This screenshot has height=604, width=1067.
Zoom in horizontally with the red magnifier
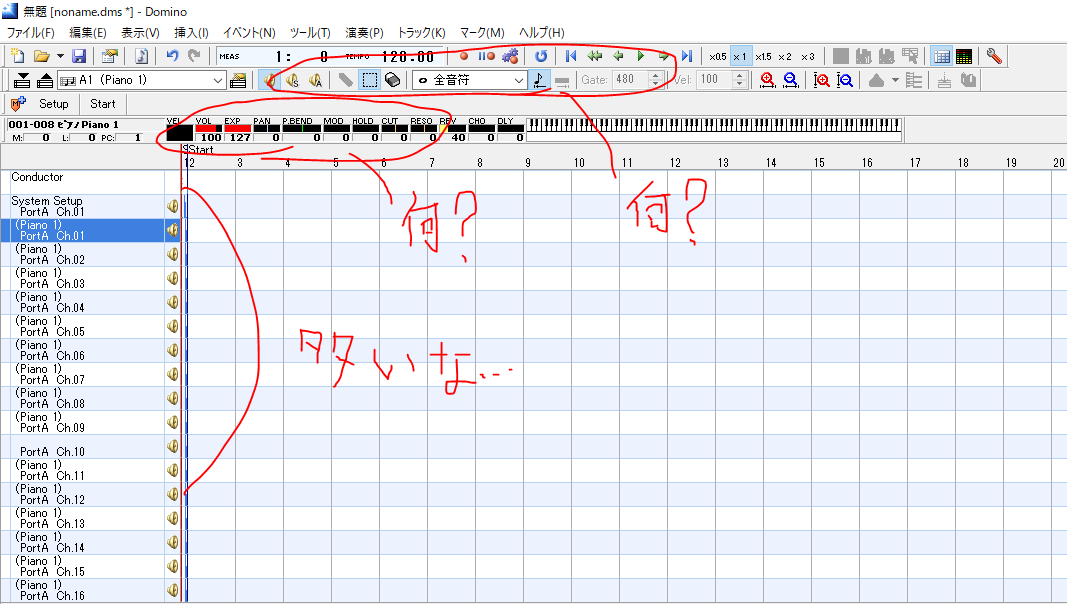[768, 80]
